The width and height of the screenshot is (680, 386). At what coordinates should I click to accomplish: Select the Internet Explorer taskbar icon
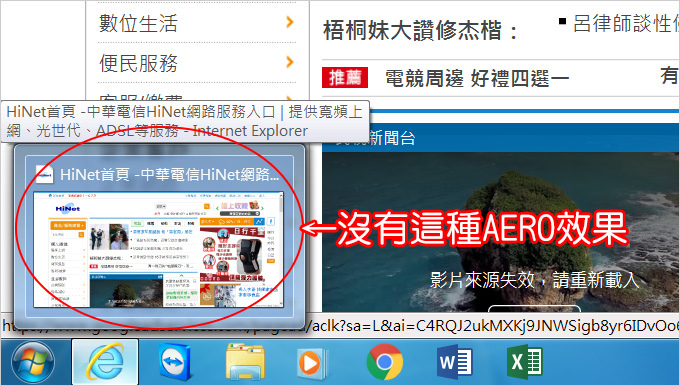click(x=105, y=362)
